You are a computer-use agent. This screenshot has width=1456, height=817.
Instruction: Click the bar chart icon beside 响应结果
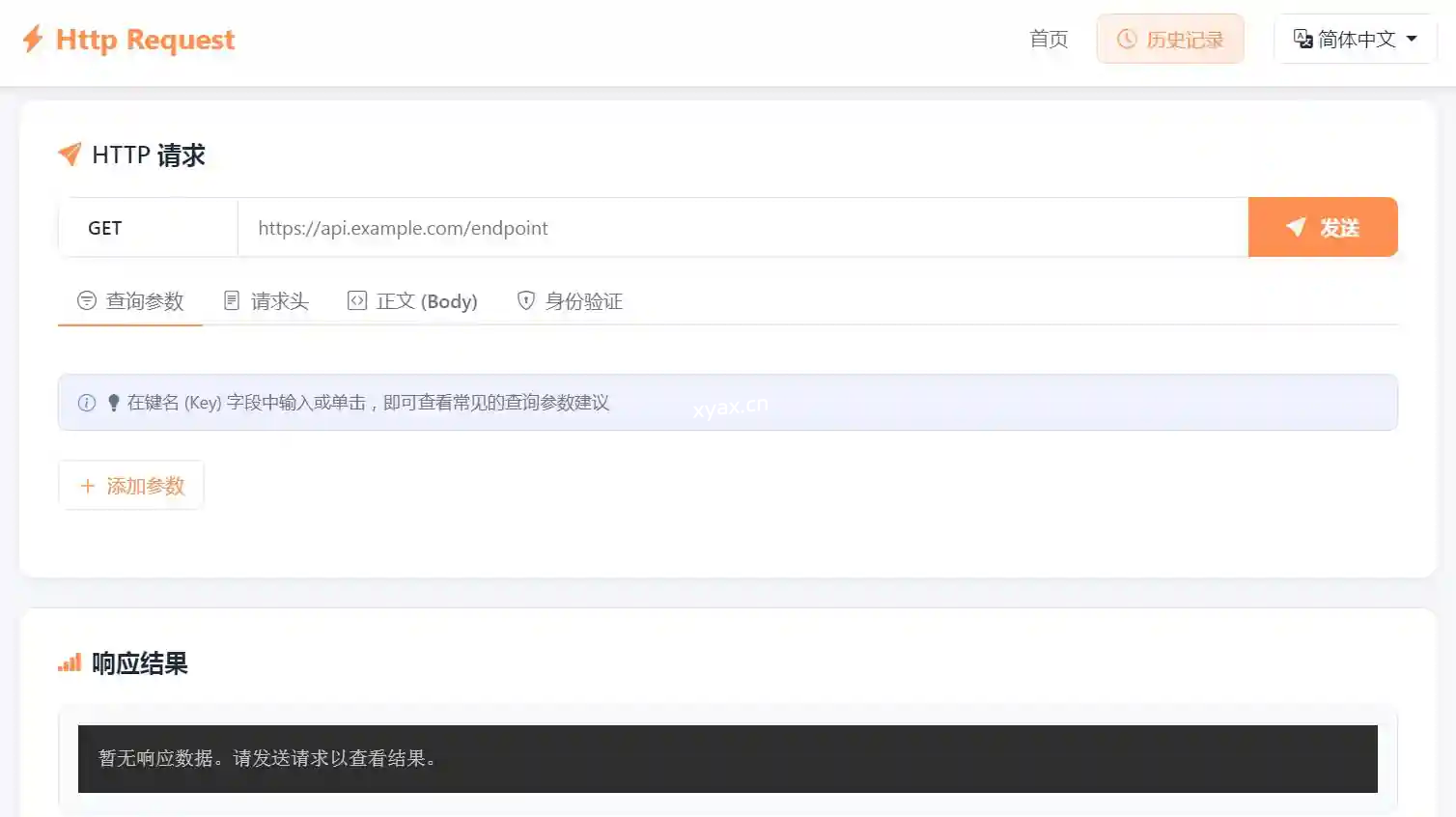tap(70, 663)
